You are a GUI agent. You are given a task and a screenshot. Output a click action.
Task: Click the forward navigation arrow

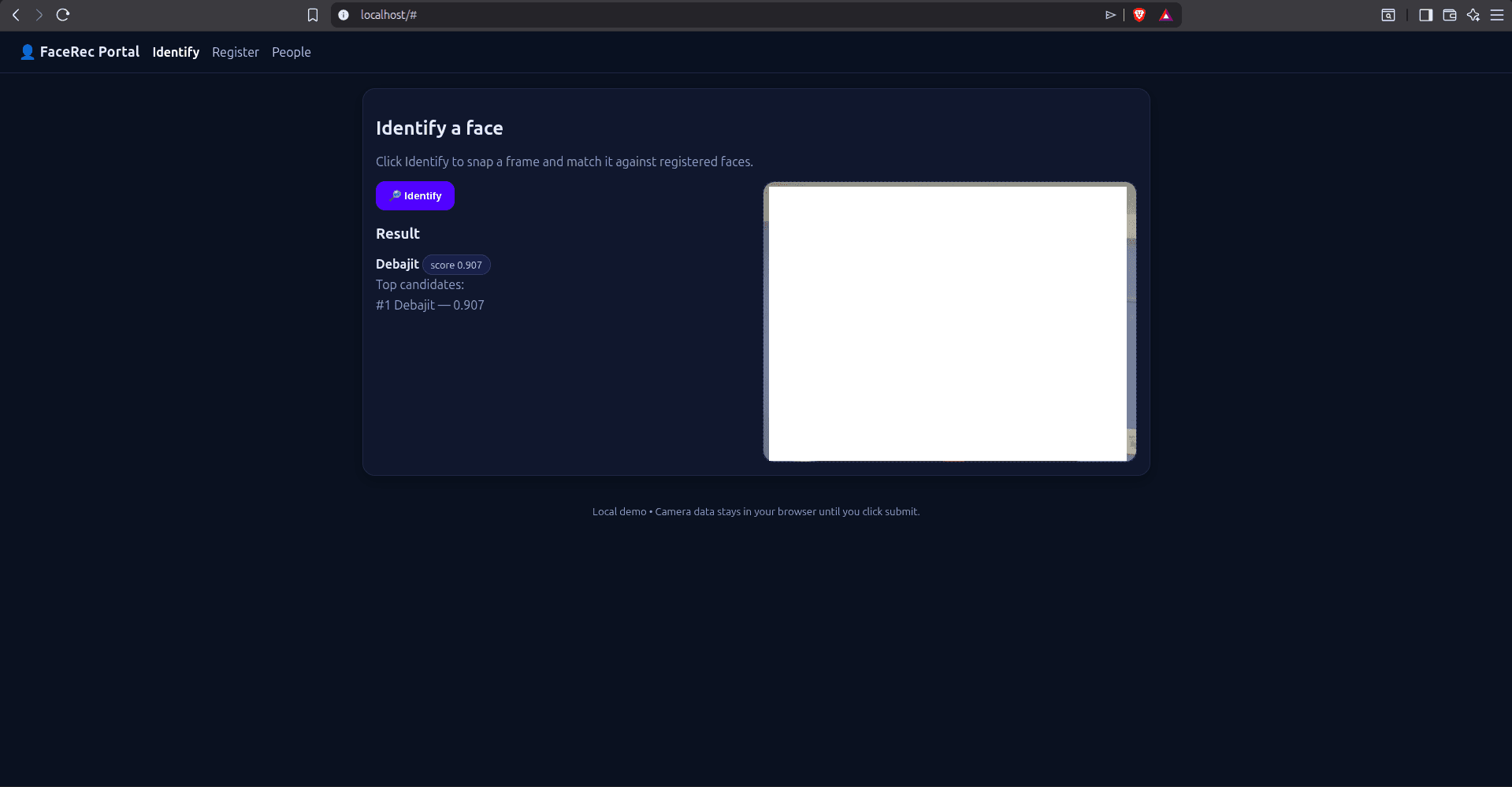[x=39, y=15]
